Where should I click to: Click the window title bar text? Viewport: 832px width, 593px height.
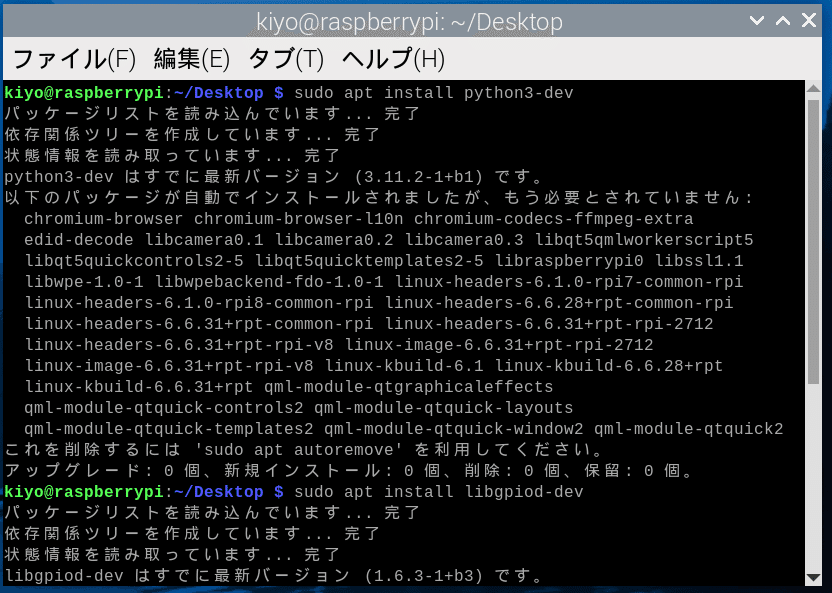416,20
